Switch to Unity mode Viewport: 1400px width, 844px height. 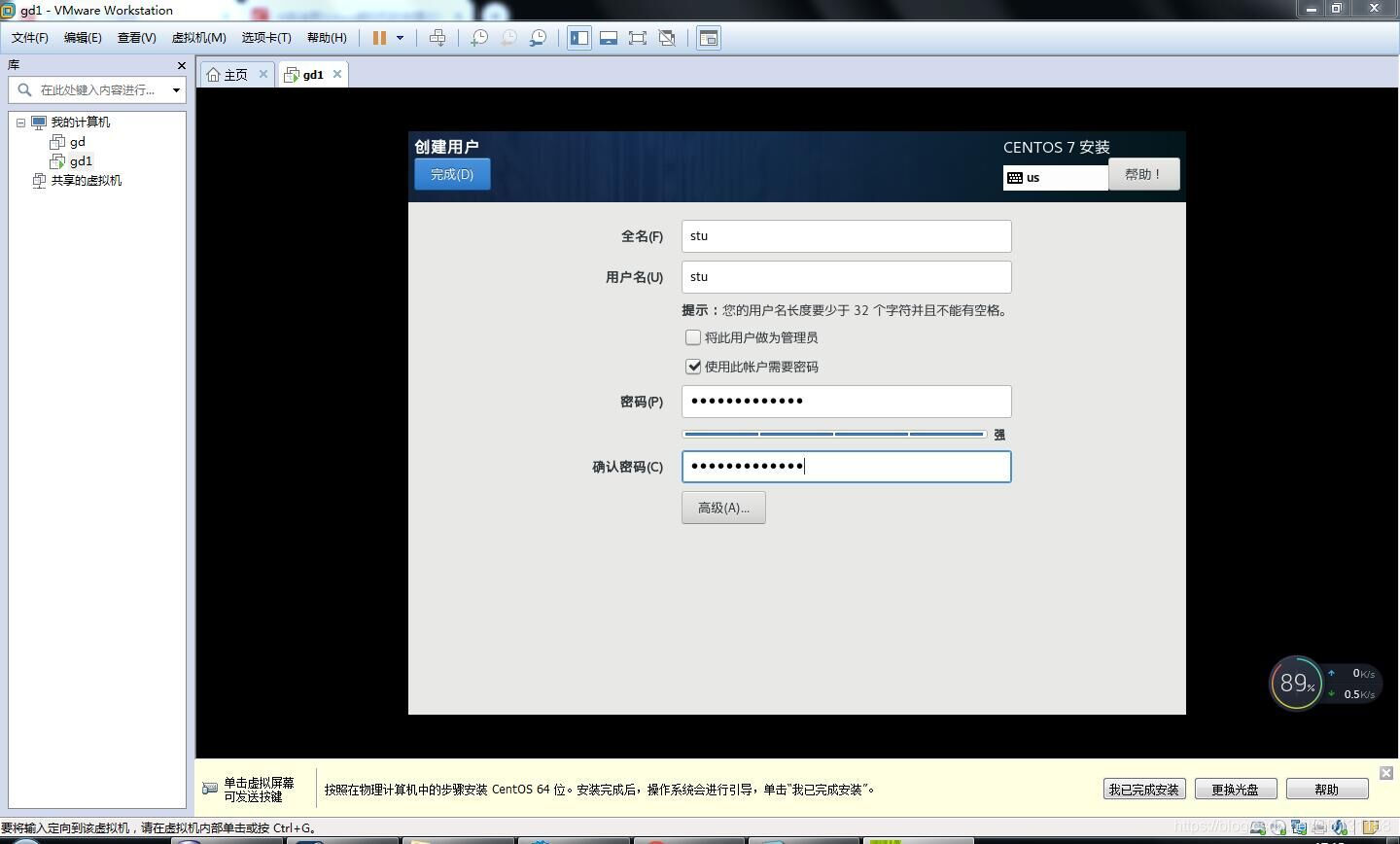tap(667, 38)
